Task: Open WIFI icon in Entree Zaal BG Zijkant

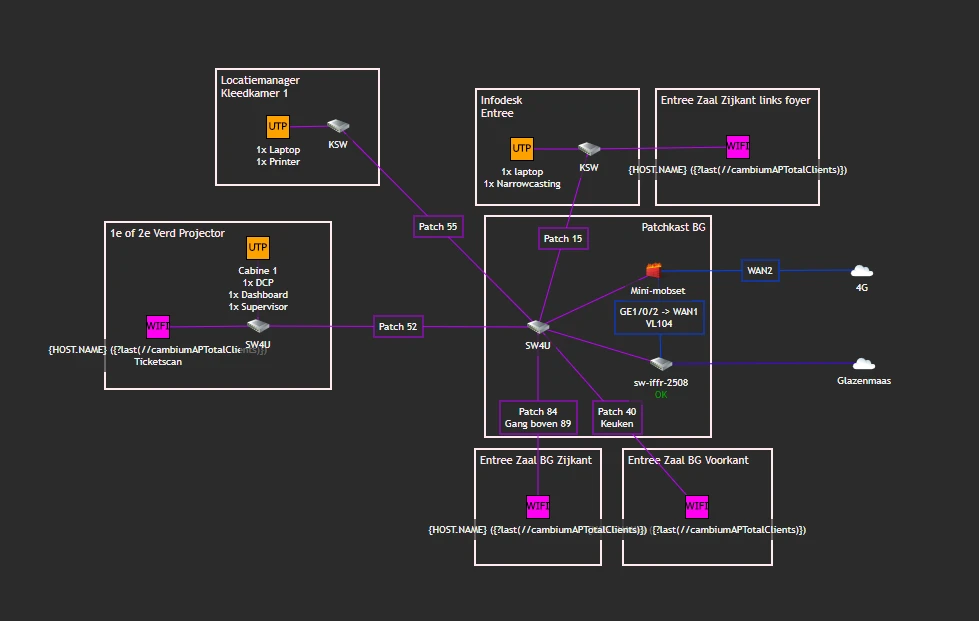Action: pos(538,506)
